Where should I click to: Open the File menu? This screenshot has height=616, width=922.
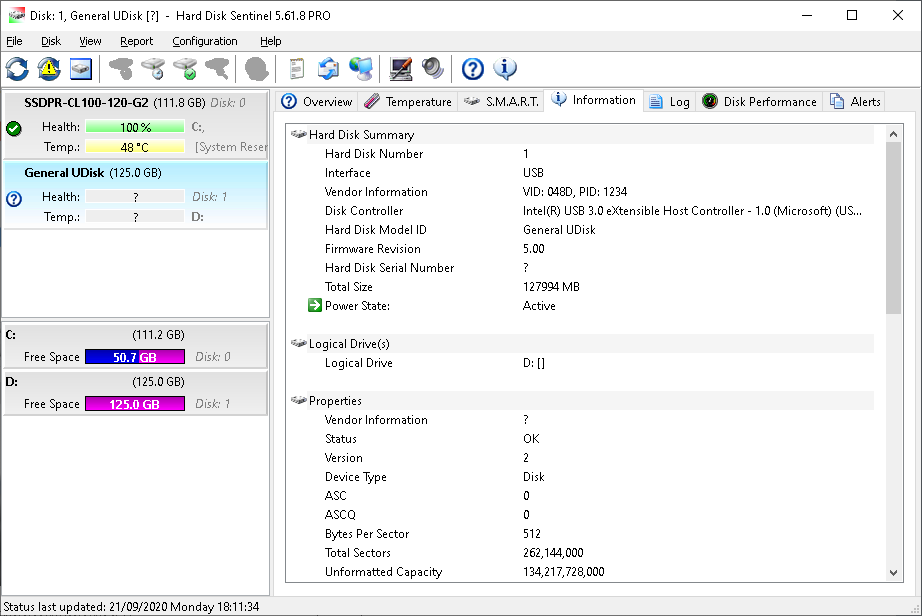(14, 41)
